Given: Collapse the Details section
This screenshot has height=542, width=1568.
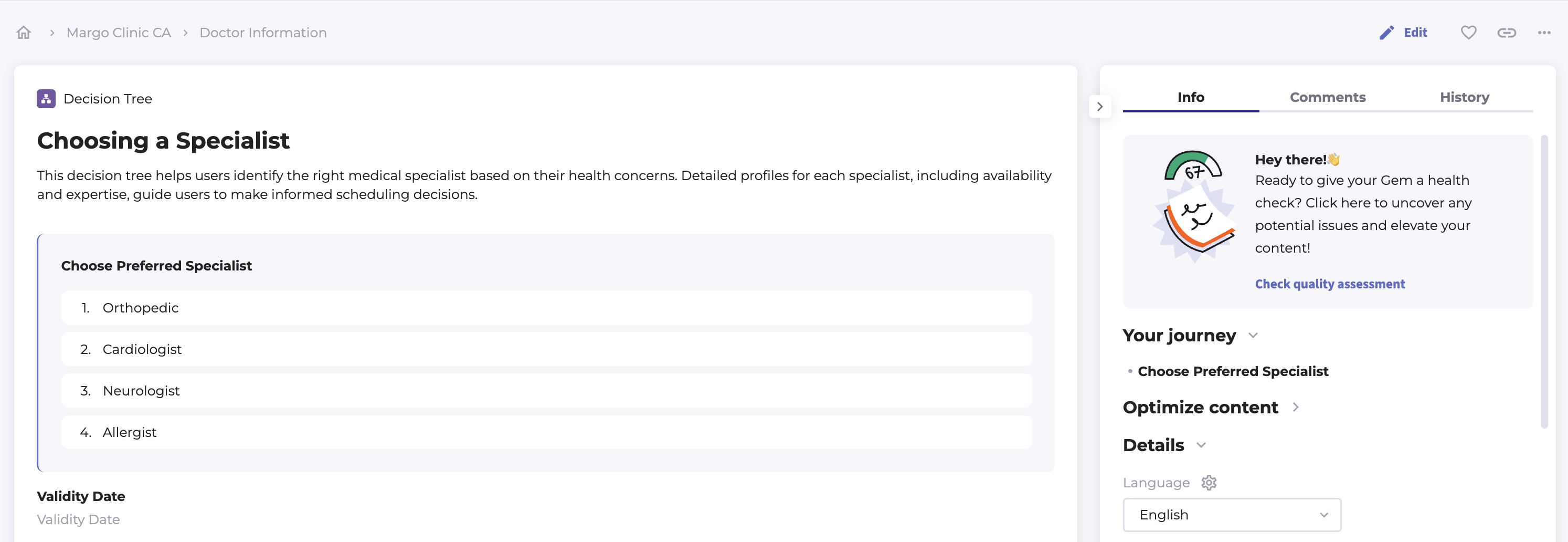Looking at the screenshot, I should click(x=1201, y=445).
